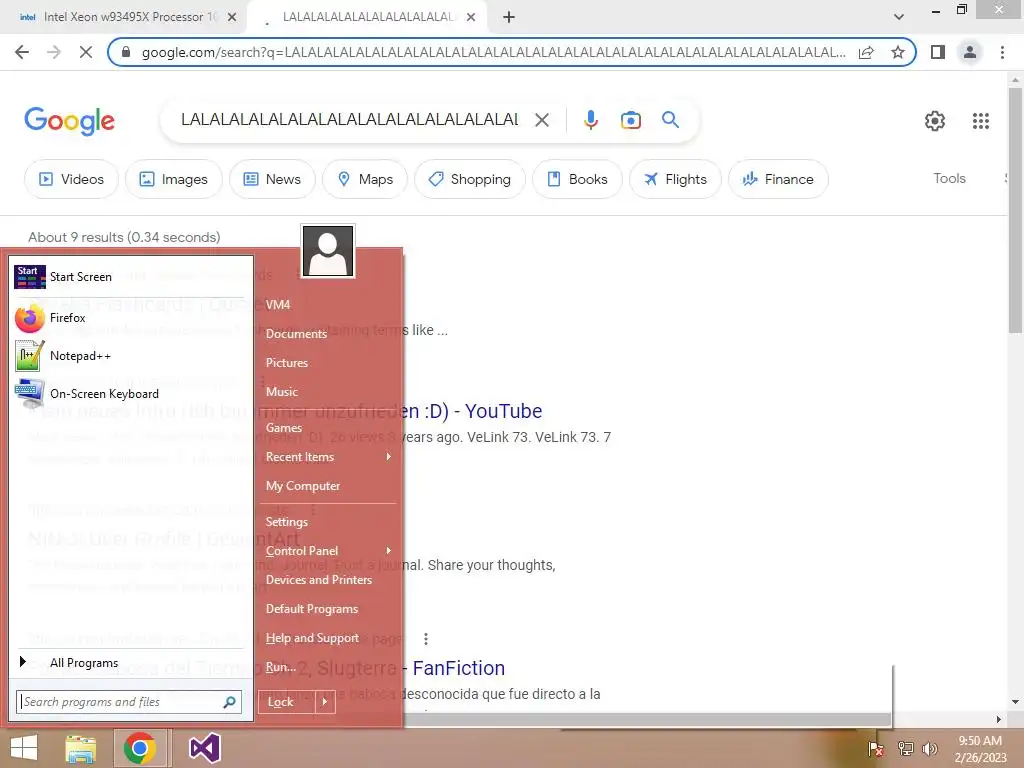Viewport: 1024px width, 768px height.
Task: Bookmark this page with the star icon
Action: 898,52
